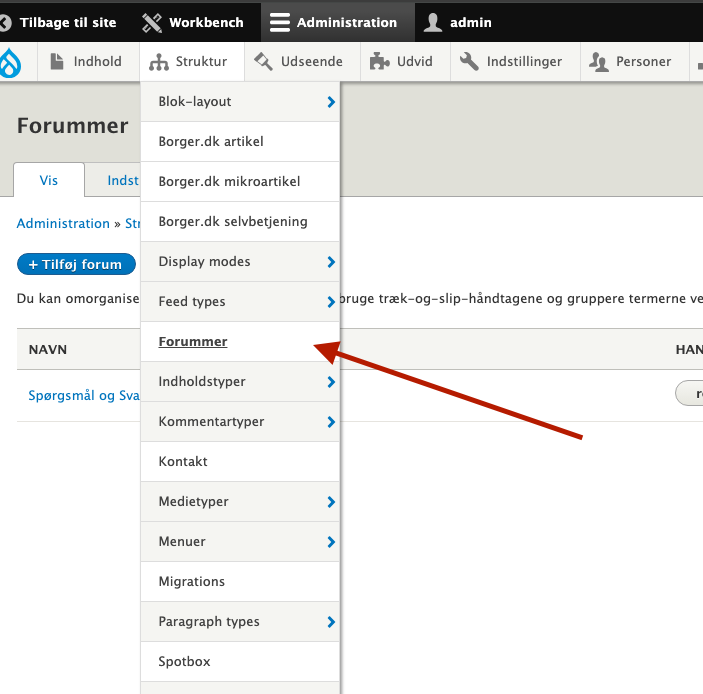Follow the Administration breadcrumb link
Viewport: 703px width, 694px height.
tap(63, 224)
